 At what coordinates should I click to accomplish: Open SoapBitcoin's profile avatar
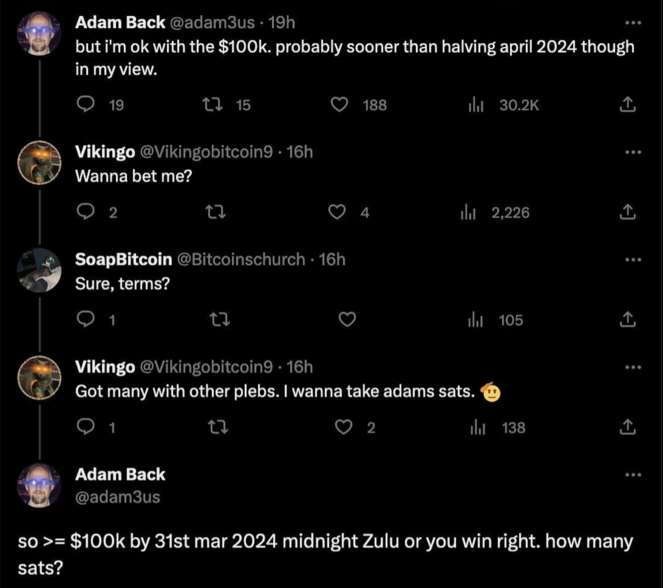coord(39,271)
